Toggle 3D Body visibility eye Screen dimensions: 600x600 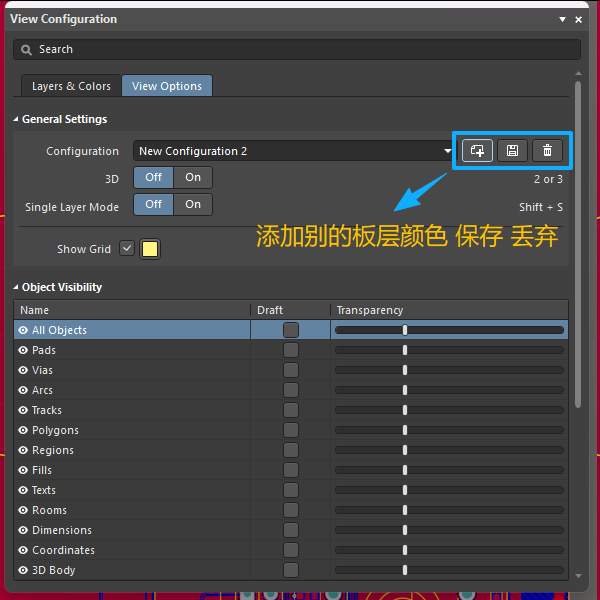23,570
